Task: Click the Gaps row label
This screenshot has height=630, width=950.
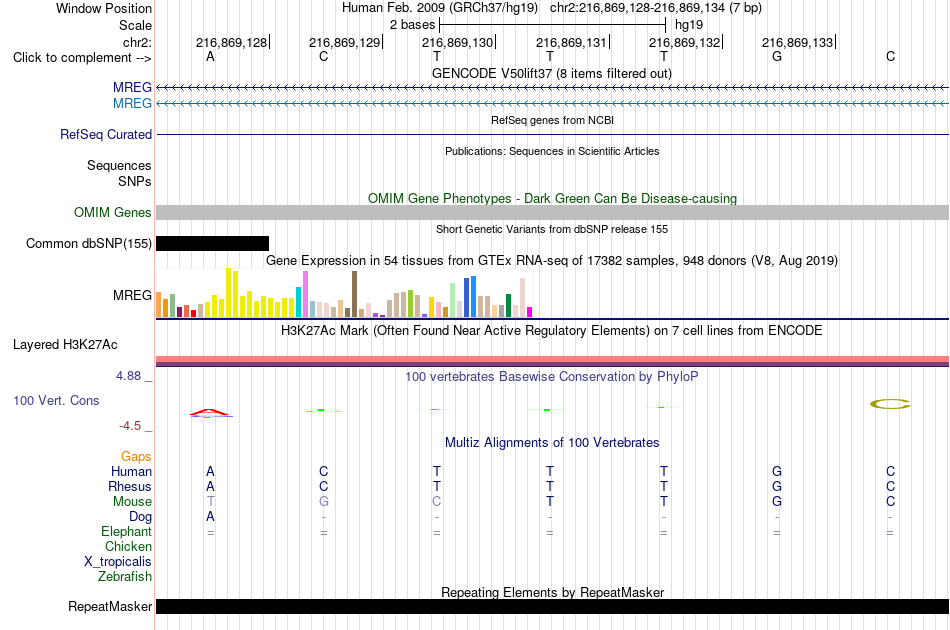Action: (x=136, y=456)
